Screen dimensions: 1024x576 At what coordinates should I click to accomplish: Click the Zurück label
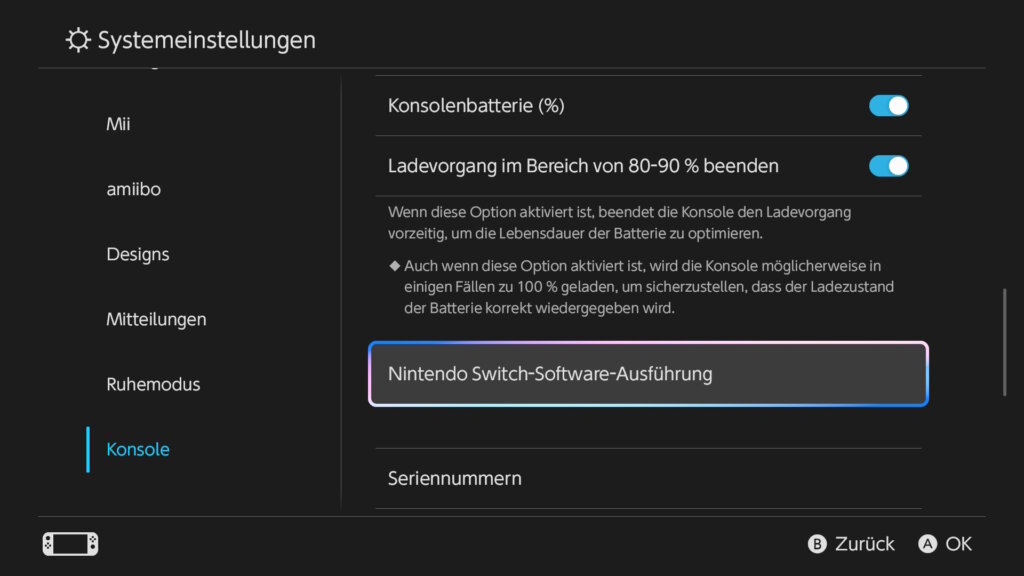pyautogui.click(x=864, y=544)
